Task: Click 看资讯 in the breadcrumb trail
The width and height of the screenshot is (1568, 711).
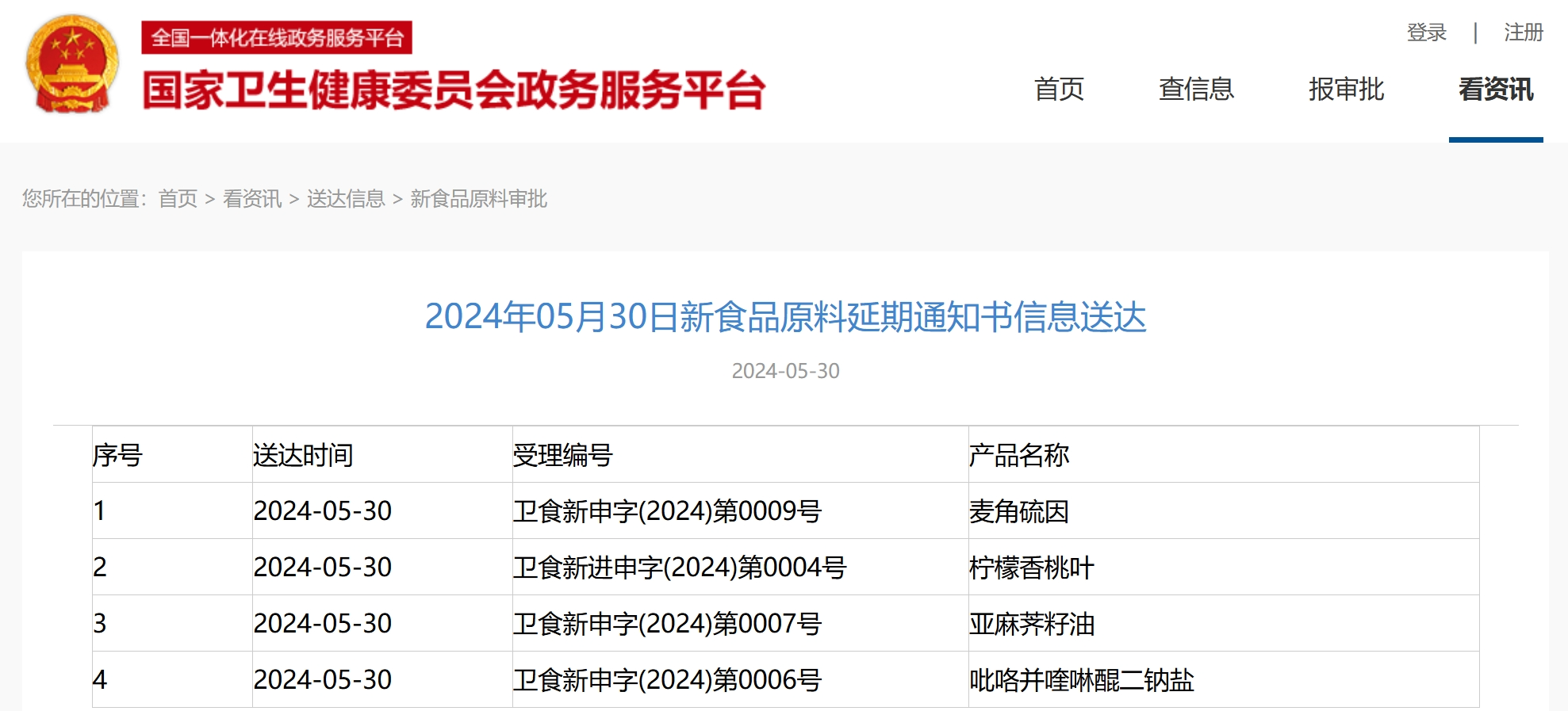Action: click(x=252, y=199)
